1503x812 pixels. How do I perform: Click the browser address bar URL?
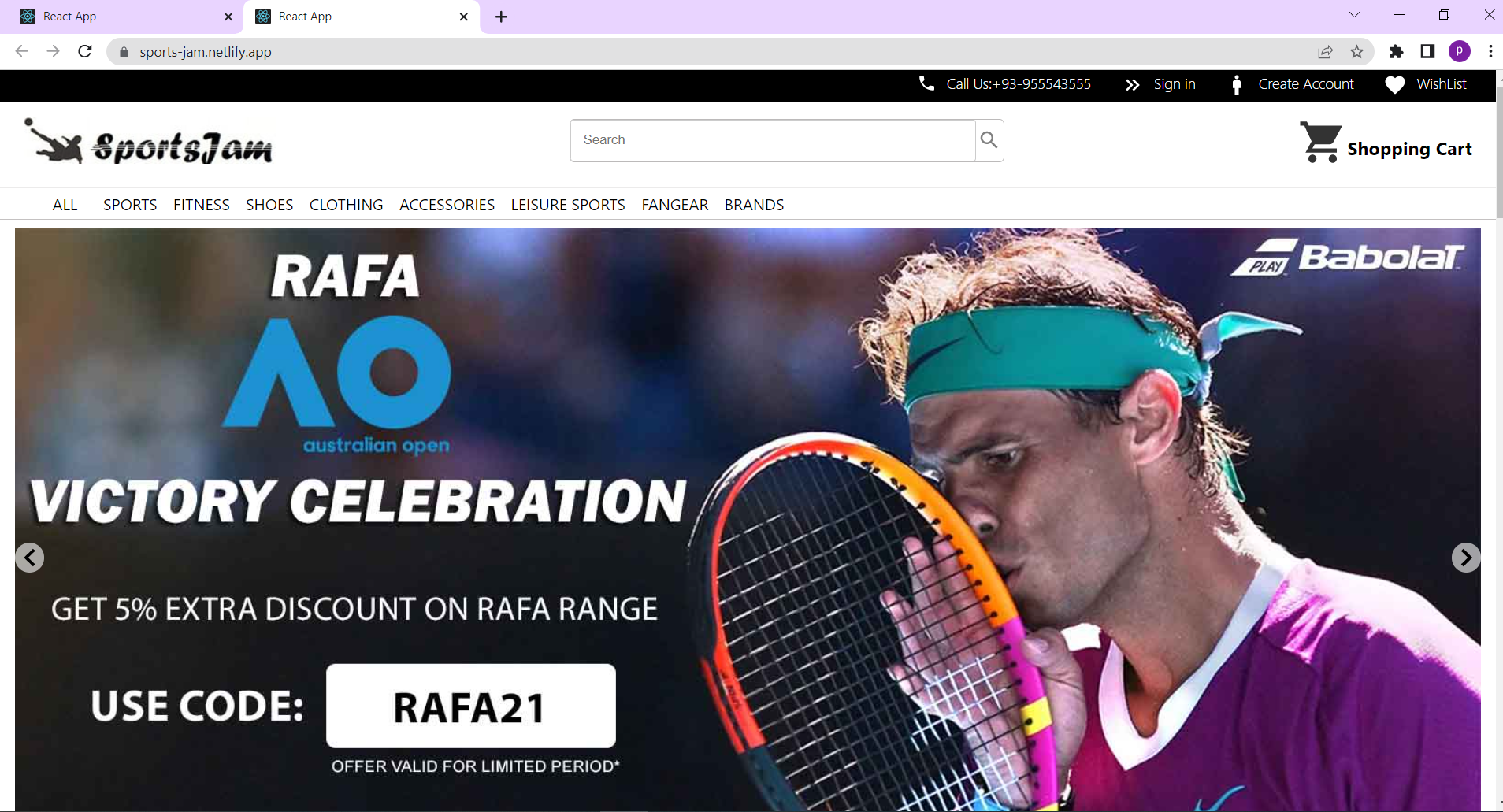point(206,52)
